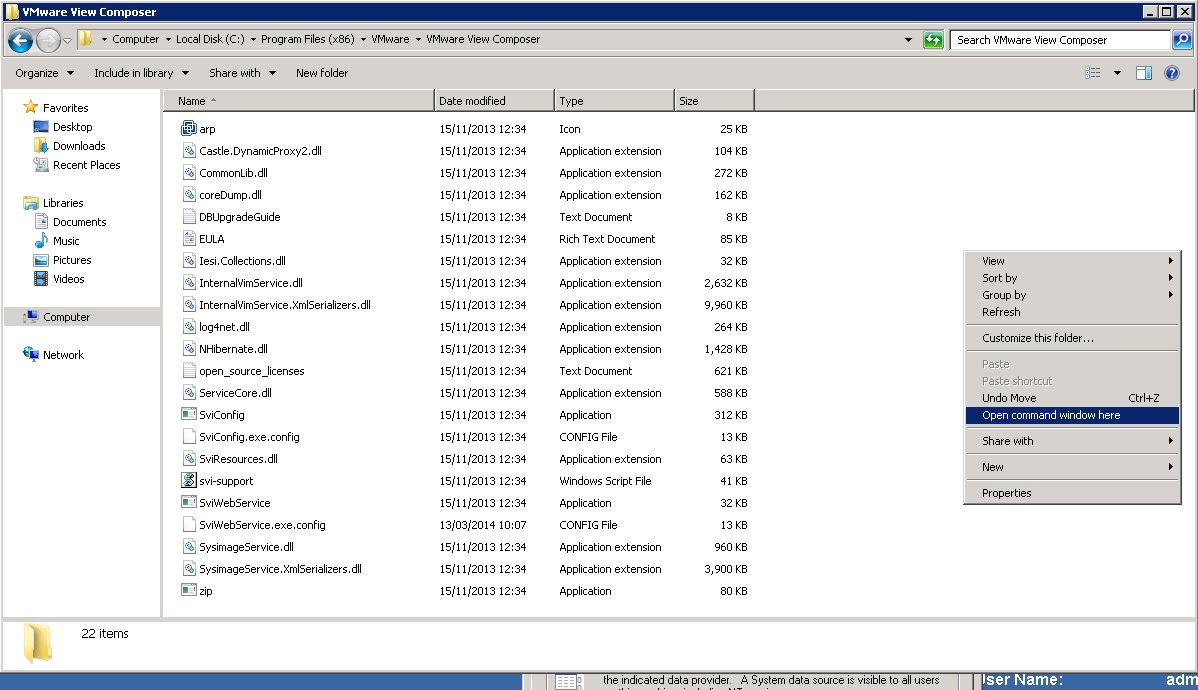Toggle the preview pane icon

[x=1144, y=73]
